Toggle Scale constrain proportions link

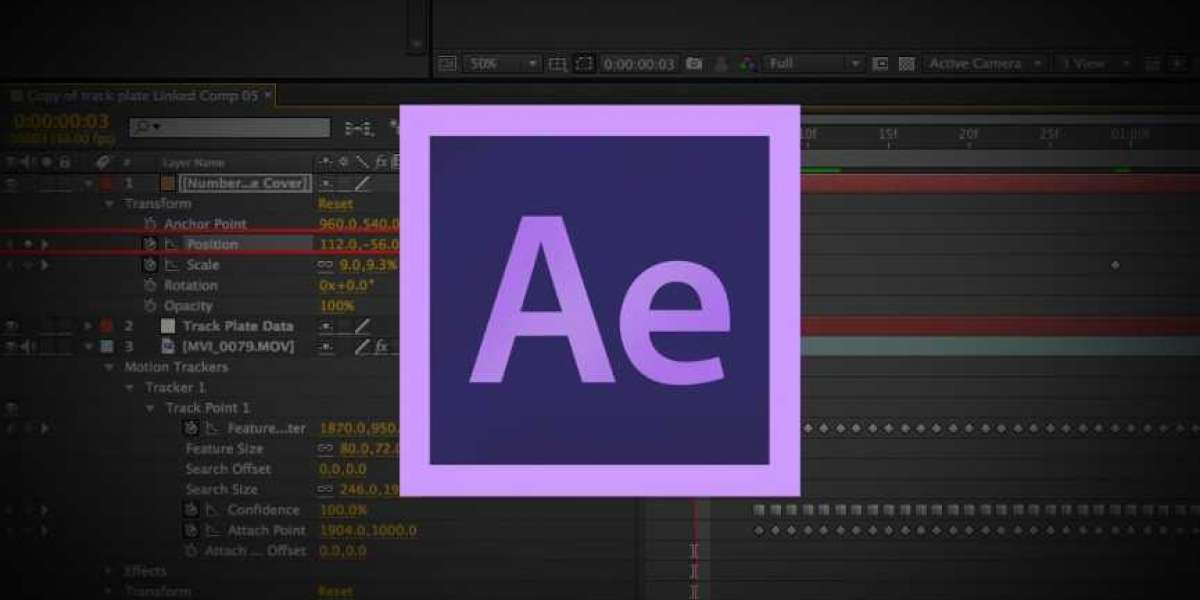tap(325, 265)
